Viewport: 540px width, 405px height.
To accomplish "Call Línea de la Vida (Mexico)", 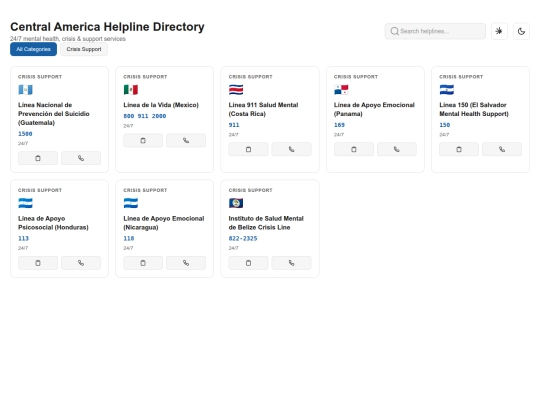I will (186, 141).
